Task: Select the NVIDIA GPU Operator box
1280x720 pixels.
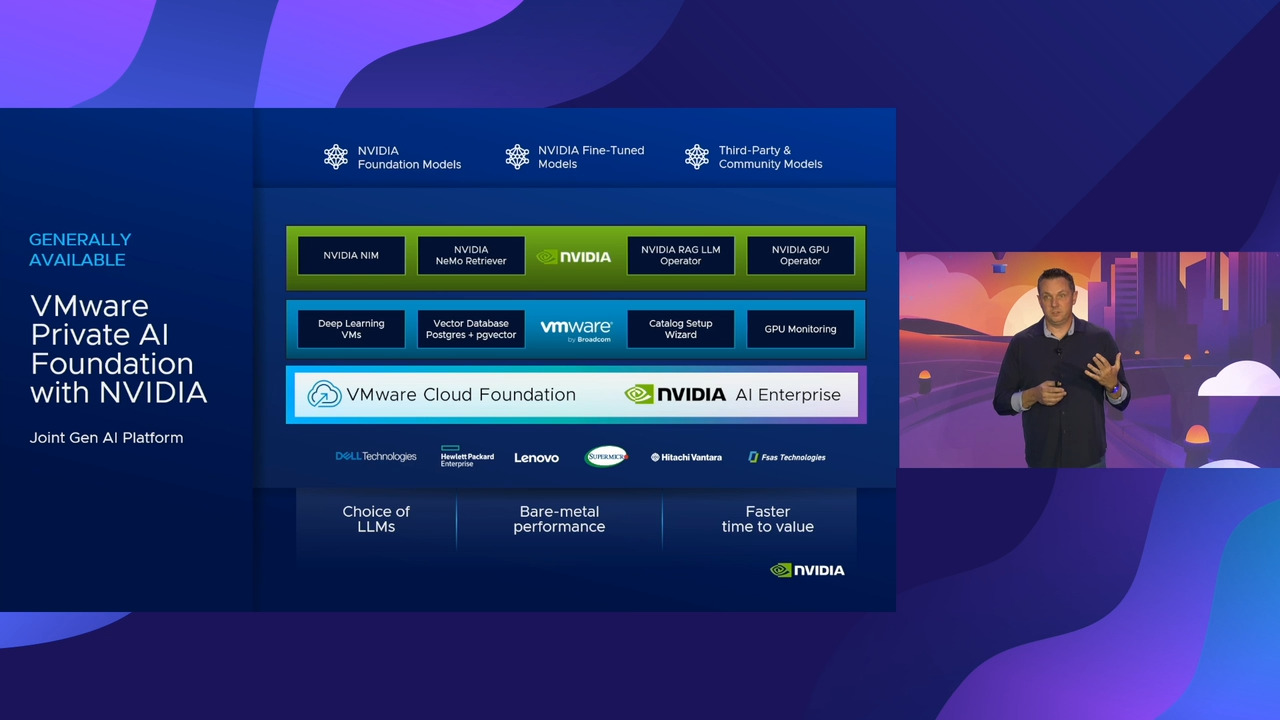Action: pyautogui.click(x=801, y=256)
